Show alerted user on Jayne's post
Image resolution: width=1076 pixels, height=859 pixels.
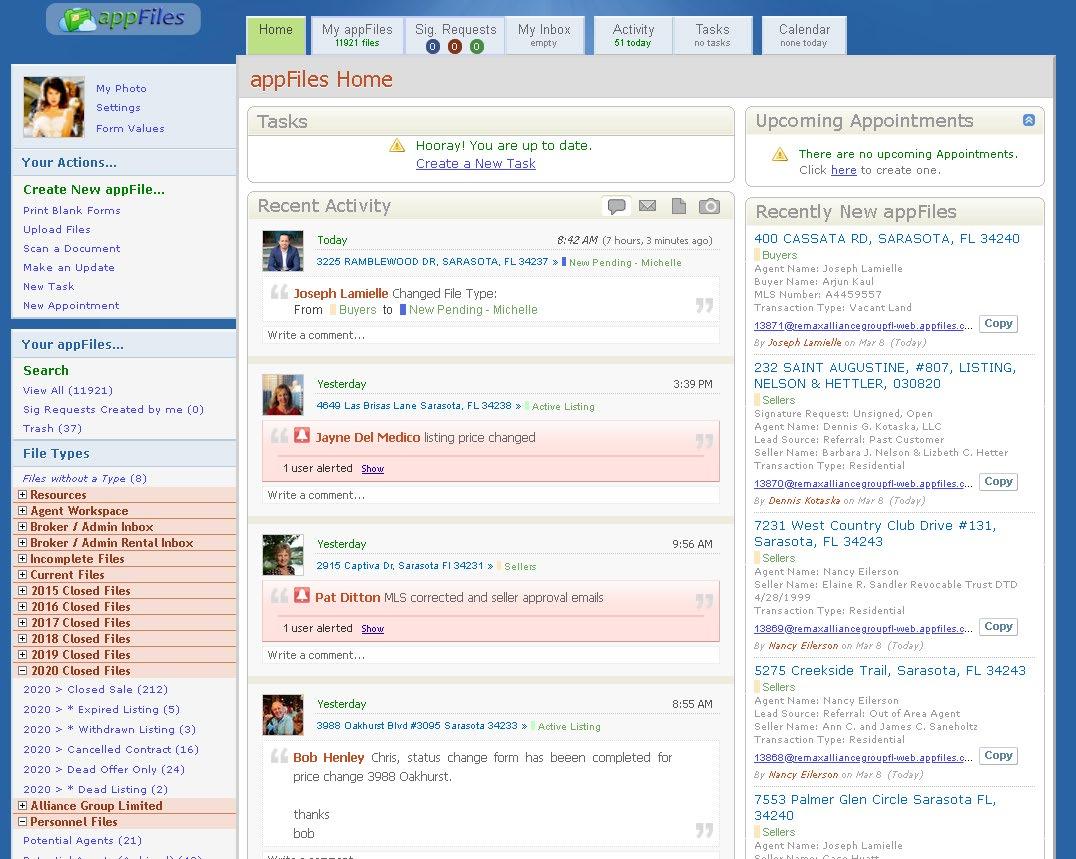[373, 469]
